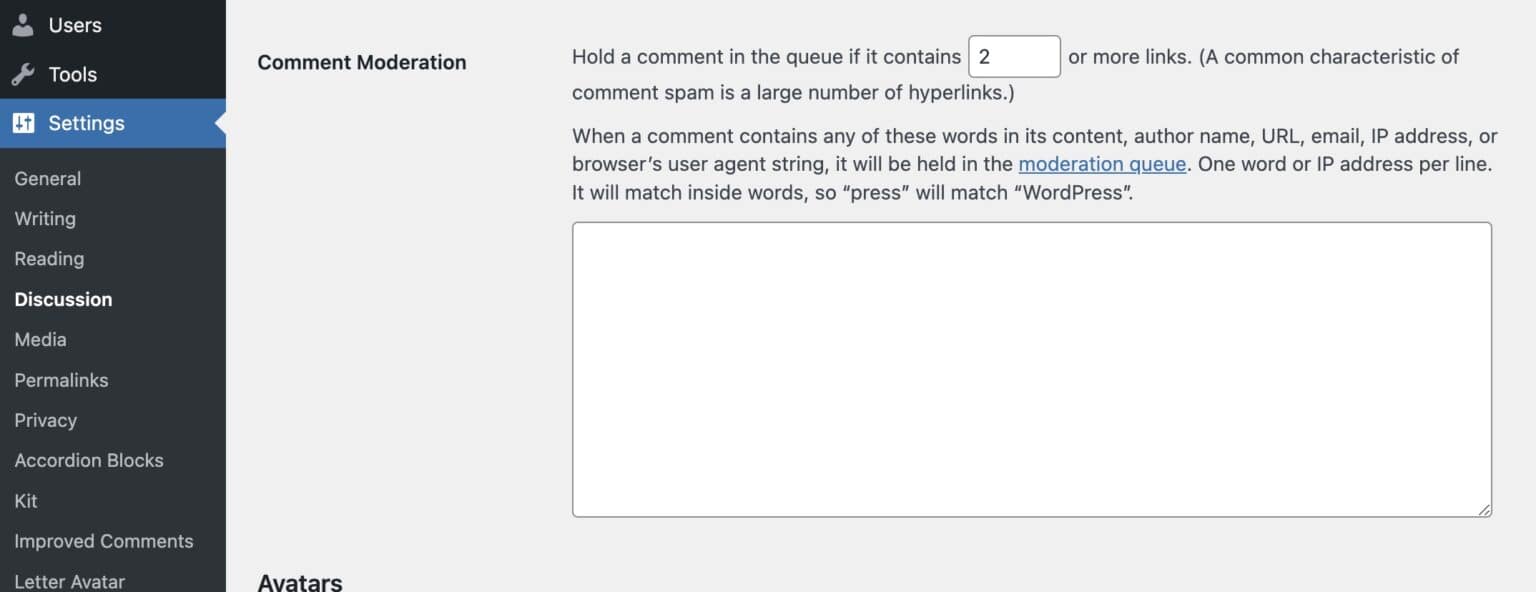Click the textarea resize handle
Screen dimensions: 1536x592
click(x=1484, y=510)
